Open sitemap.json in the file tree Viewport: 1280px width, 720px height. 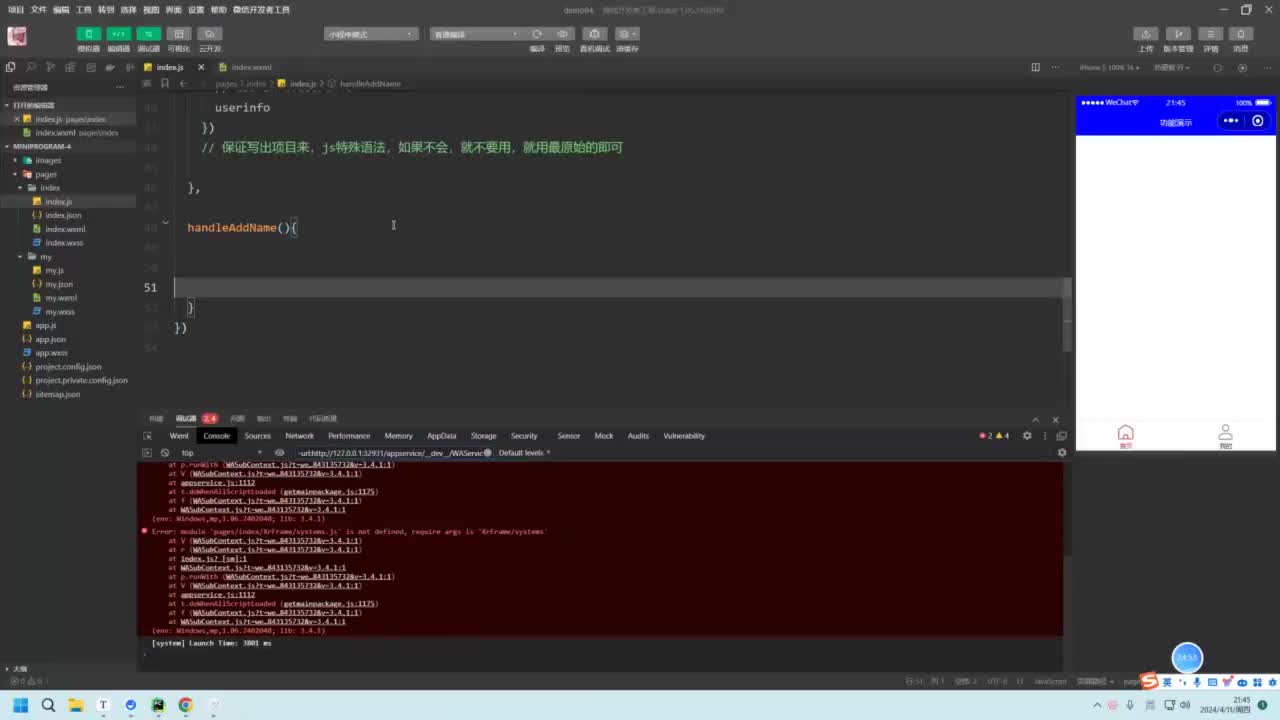click(58, 394)
